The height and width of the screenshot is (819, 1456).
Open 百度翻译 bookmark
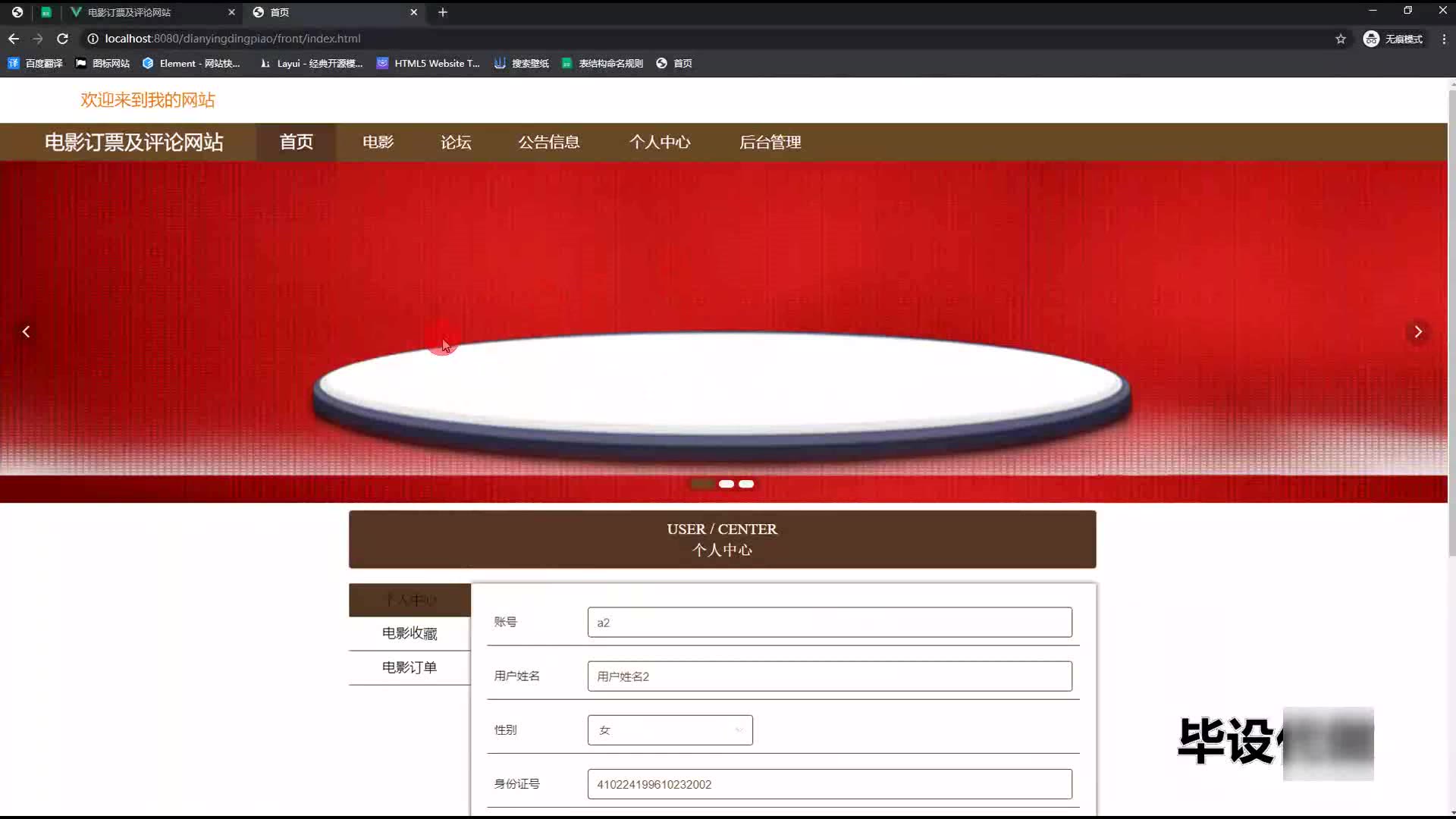pos(36,64)
